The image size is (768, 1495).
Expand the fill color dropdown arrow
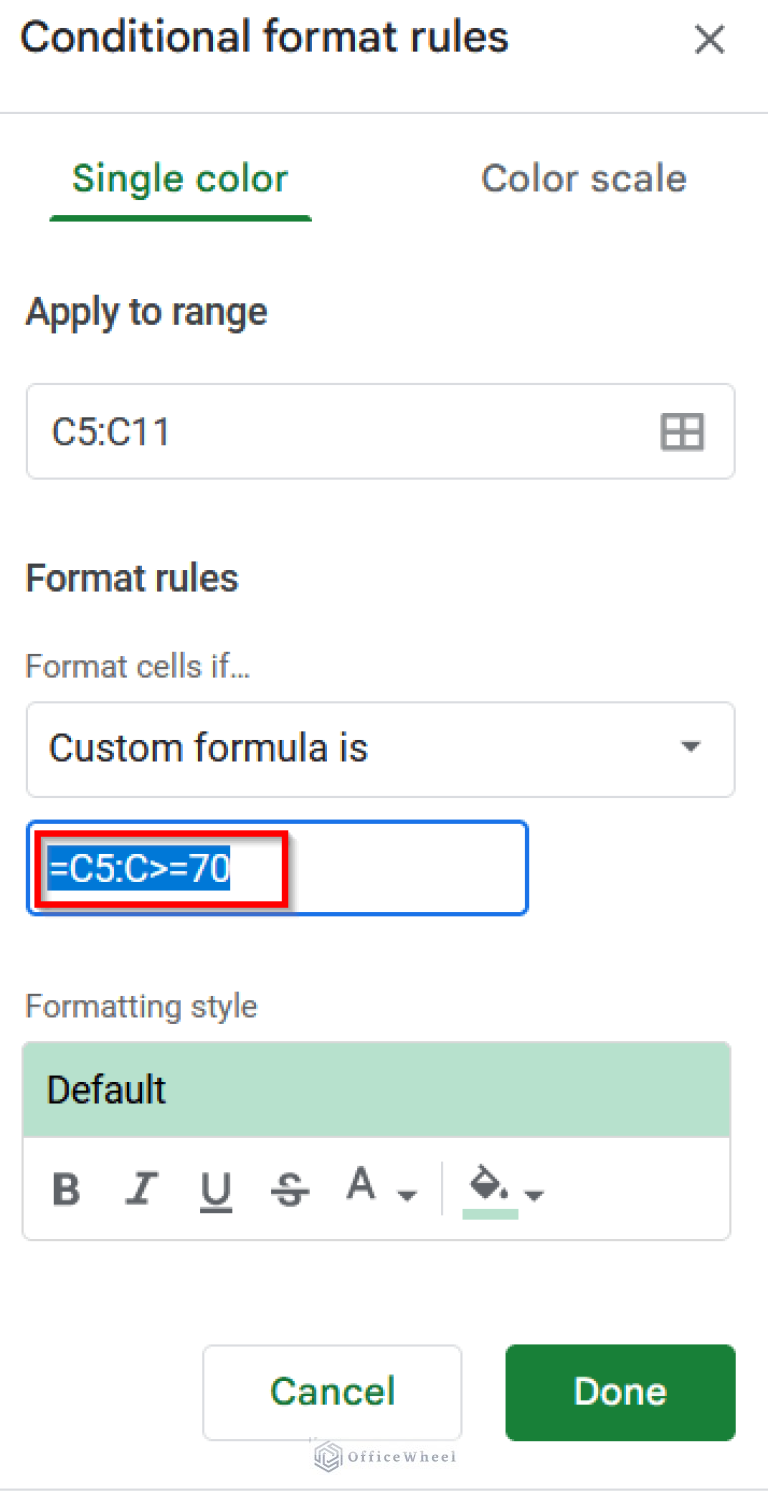pyautogui.click(x=537, y=1193)
